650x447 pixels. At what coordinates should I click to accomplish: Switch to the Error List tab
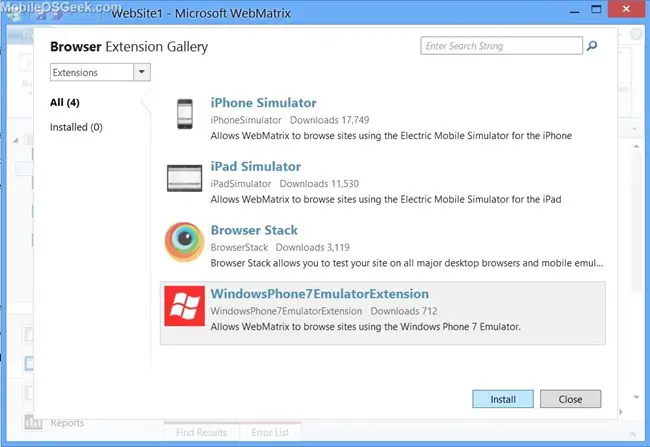pos(270,432)
